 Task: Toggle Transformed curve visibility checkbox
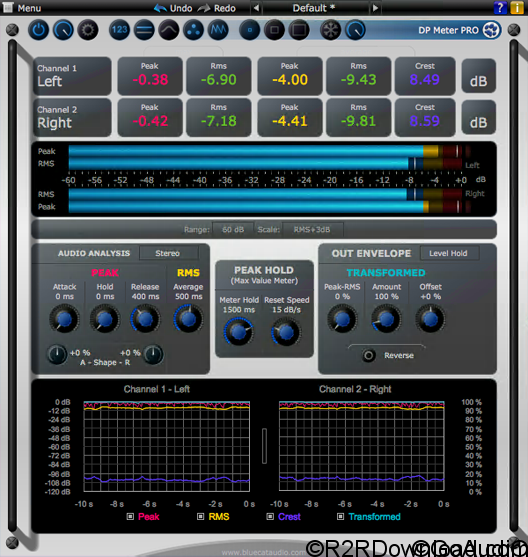(x=340, y=517)
